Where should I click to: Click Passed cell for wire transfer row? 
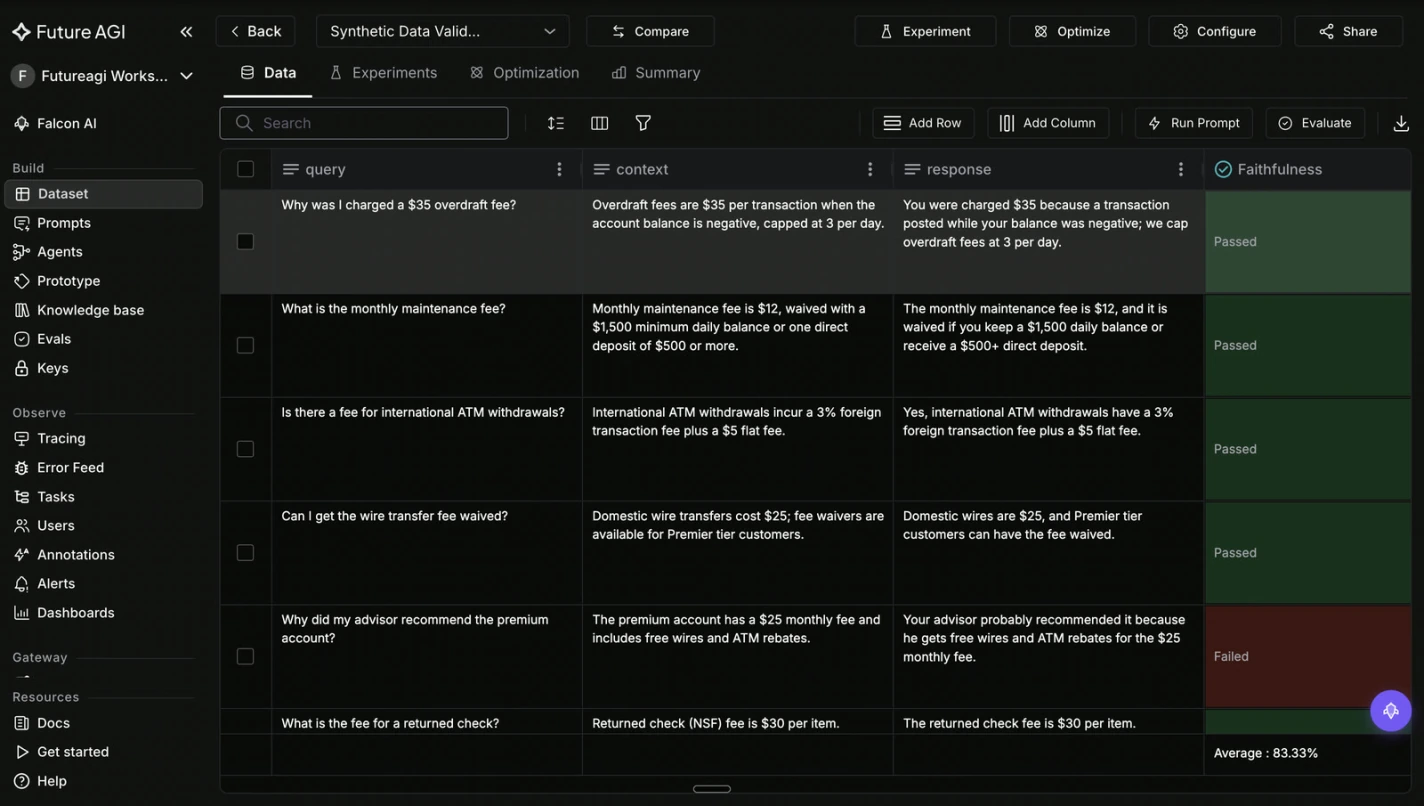click(1308, 553)
